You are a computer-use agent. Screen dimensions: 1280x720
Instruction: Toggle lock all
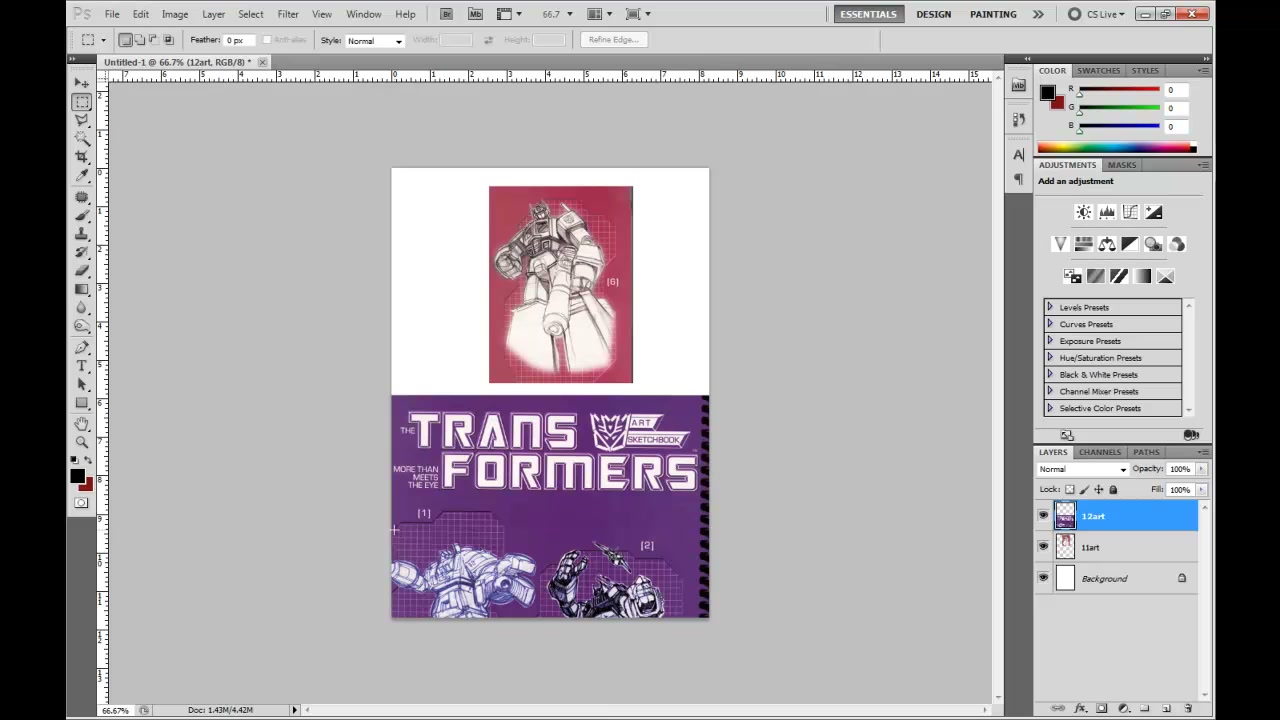point(1113,489)
